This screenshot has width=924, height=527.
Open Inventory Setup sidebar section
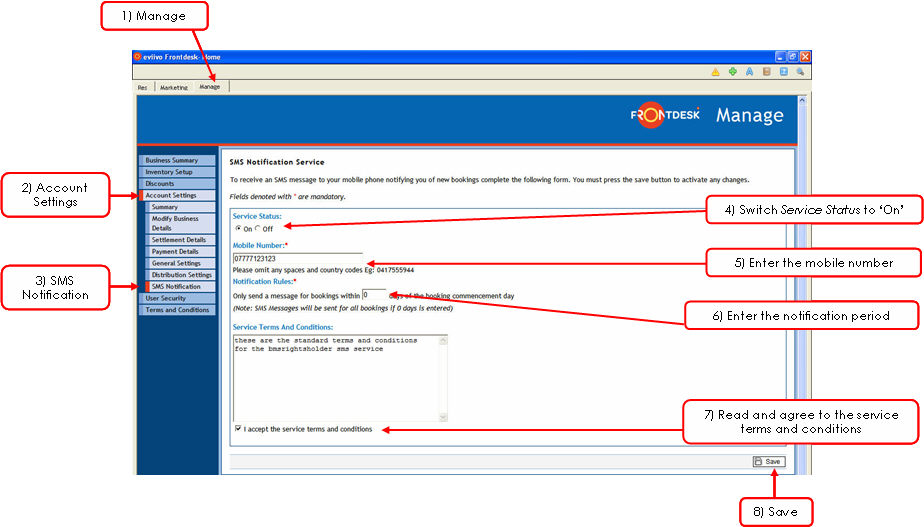coord(169,172)
